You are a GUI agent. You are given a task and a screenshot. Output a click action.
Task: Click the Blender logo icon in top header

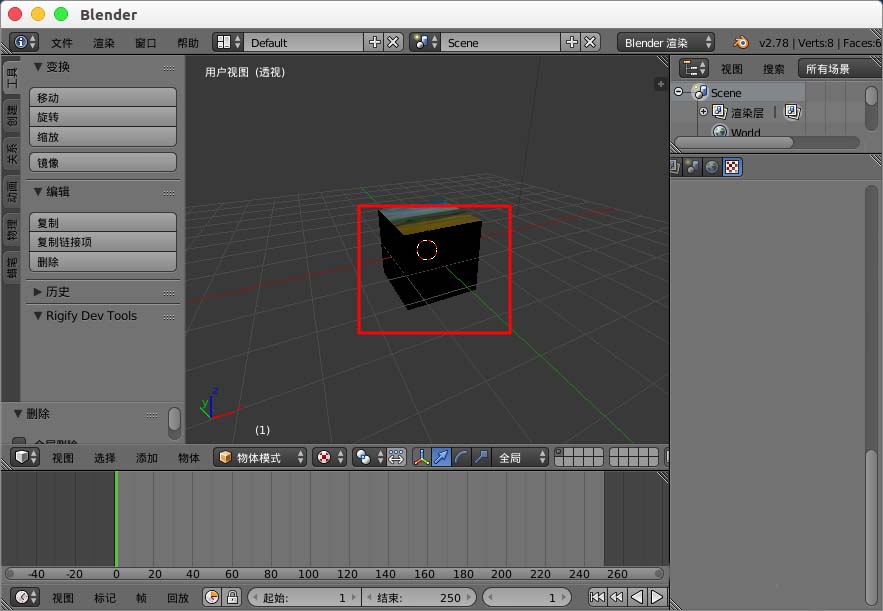coord(741,43)
